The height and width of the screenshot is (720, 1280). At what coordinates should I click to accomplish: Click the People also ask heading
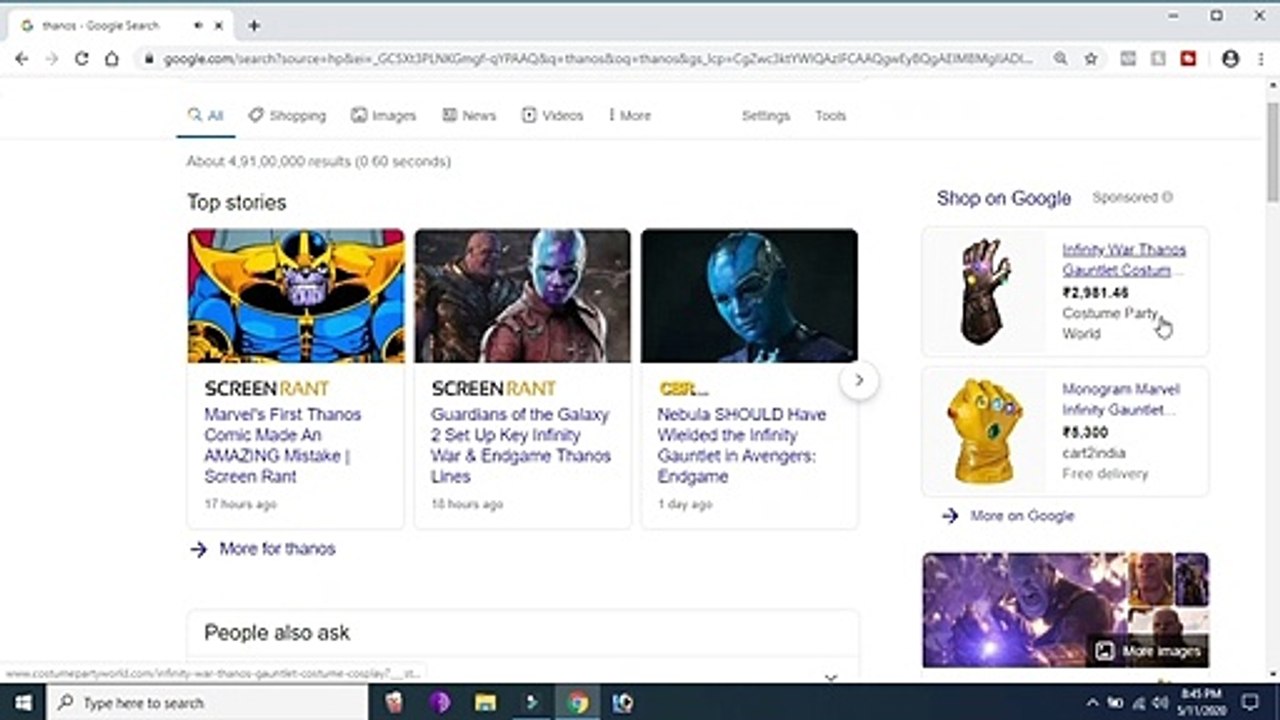point(277,632)
